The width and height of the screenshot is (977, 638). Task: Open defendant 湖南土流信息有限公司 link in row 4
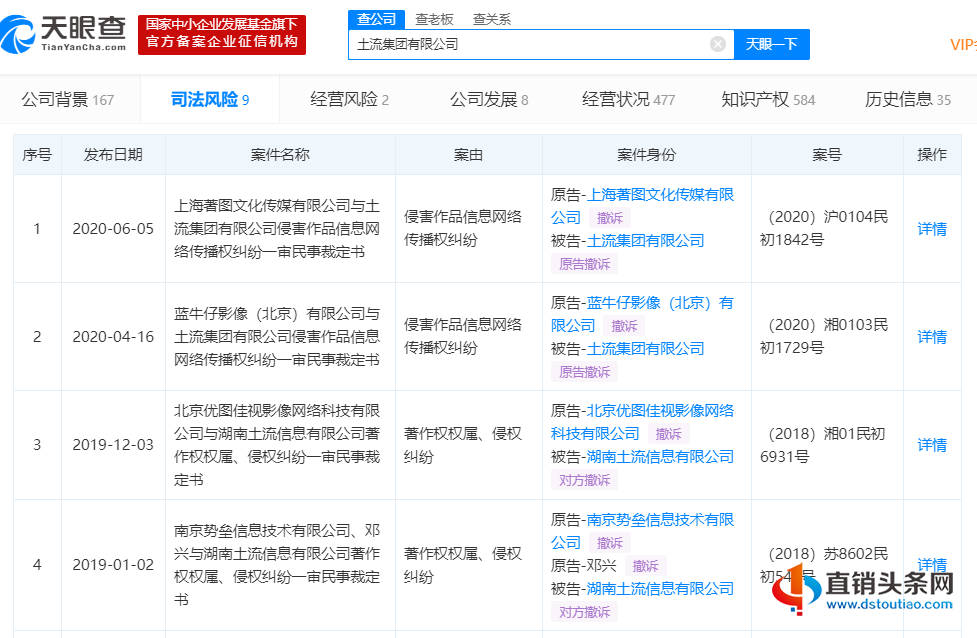click(660, 588)
